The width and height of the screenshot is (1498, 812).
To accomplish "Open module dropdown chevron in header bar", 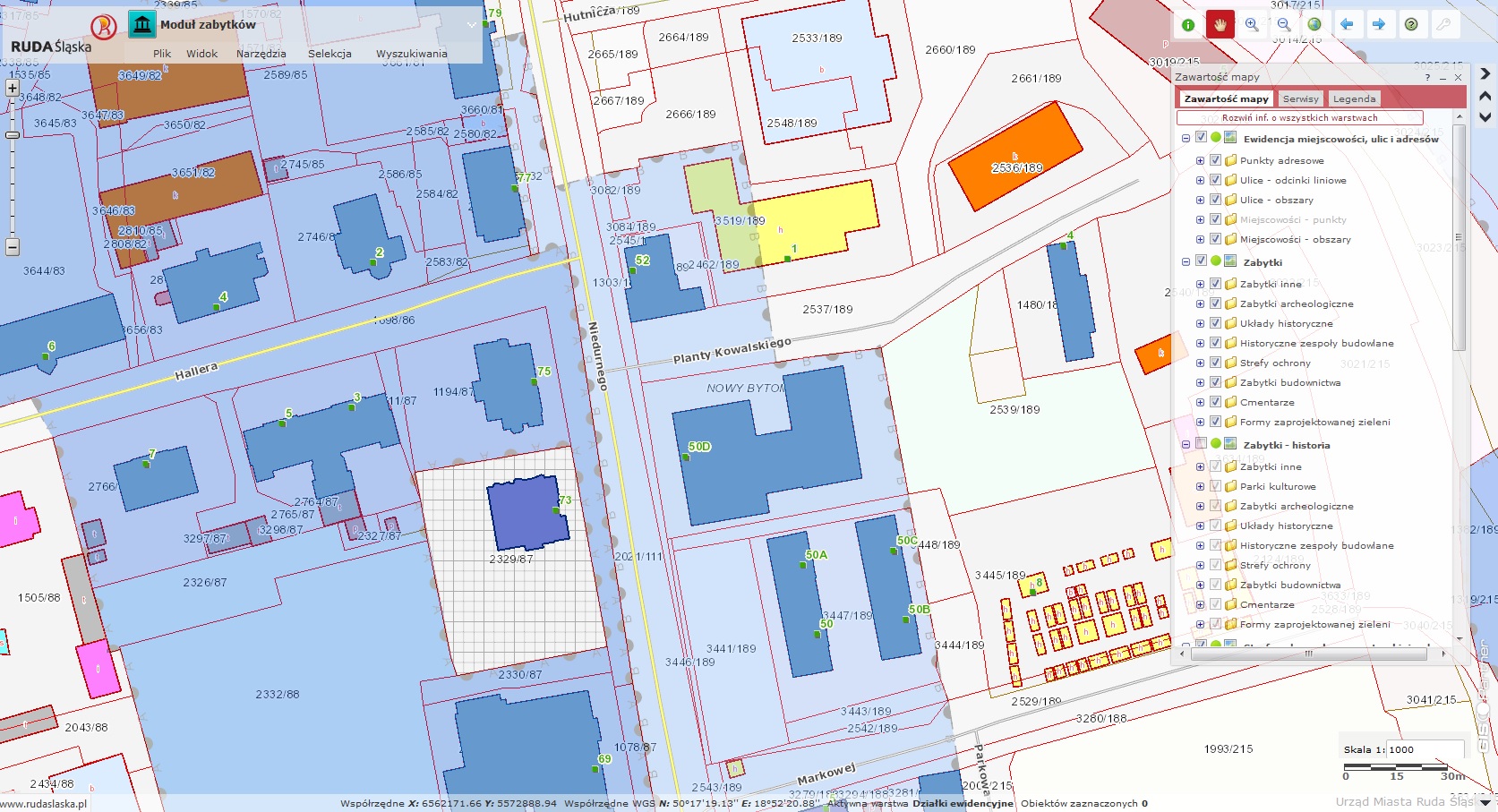I will pyautogui.click(x=472, y=25).
